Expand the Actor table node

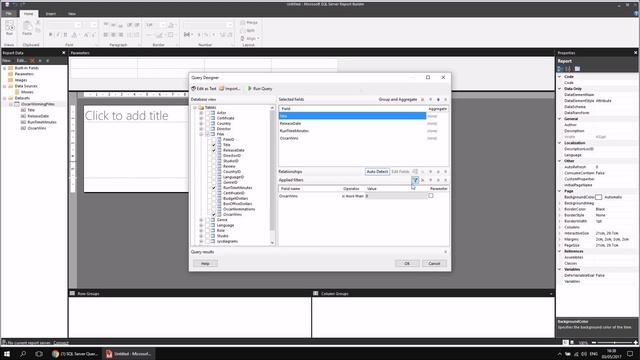(x=201, y=113)
